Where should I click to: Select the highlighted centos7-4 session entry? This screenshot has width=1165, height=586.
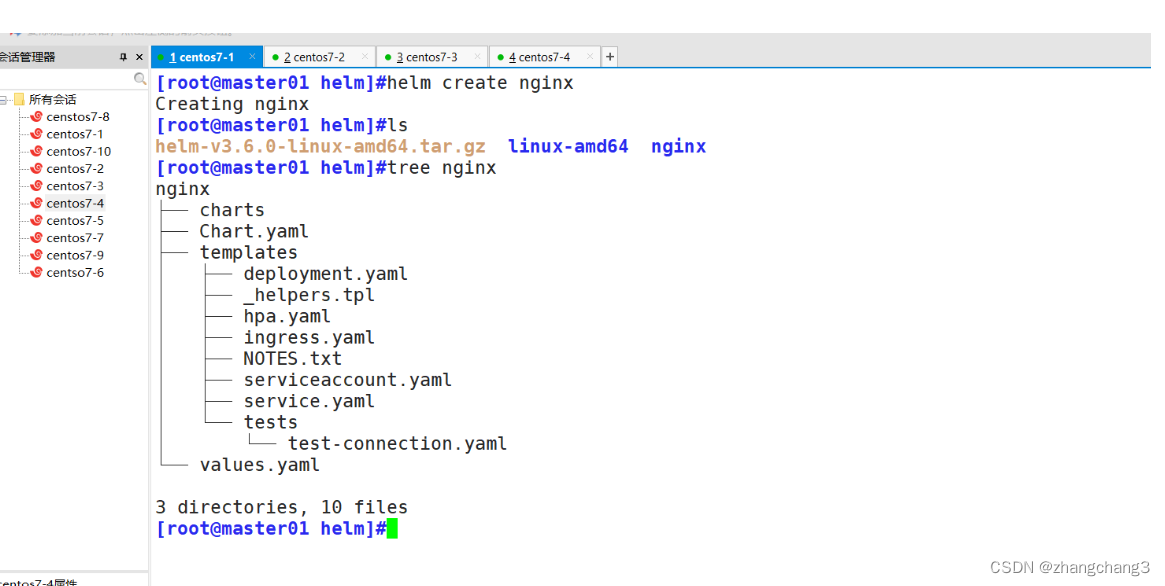pyautogui.click(x=74, y=204)
